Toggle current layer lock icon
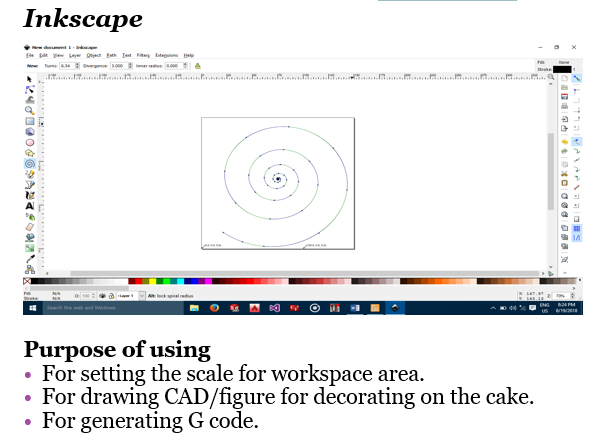 pos(111,296)
